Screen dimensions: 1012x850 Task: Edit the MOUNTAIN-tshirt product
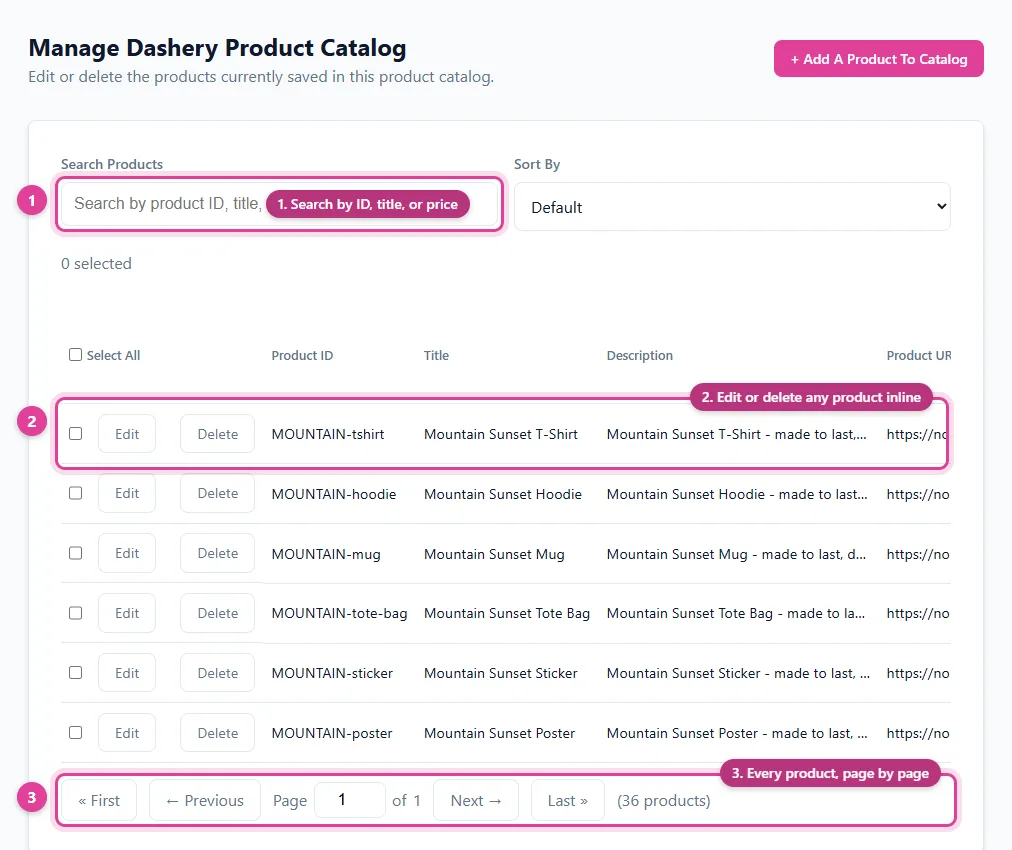127,434
